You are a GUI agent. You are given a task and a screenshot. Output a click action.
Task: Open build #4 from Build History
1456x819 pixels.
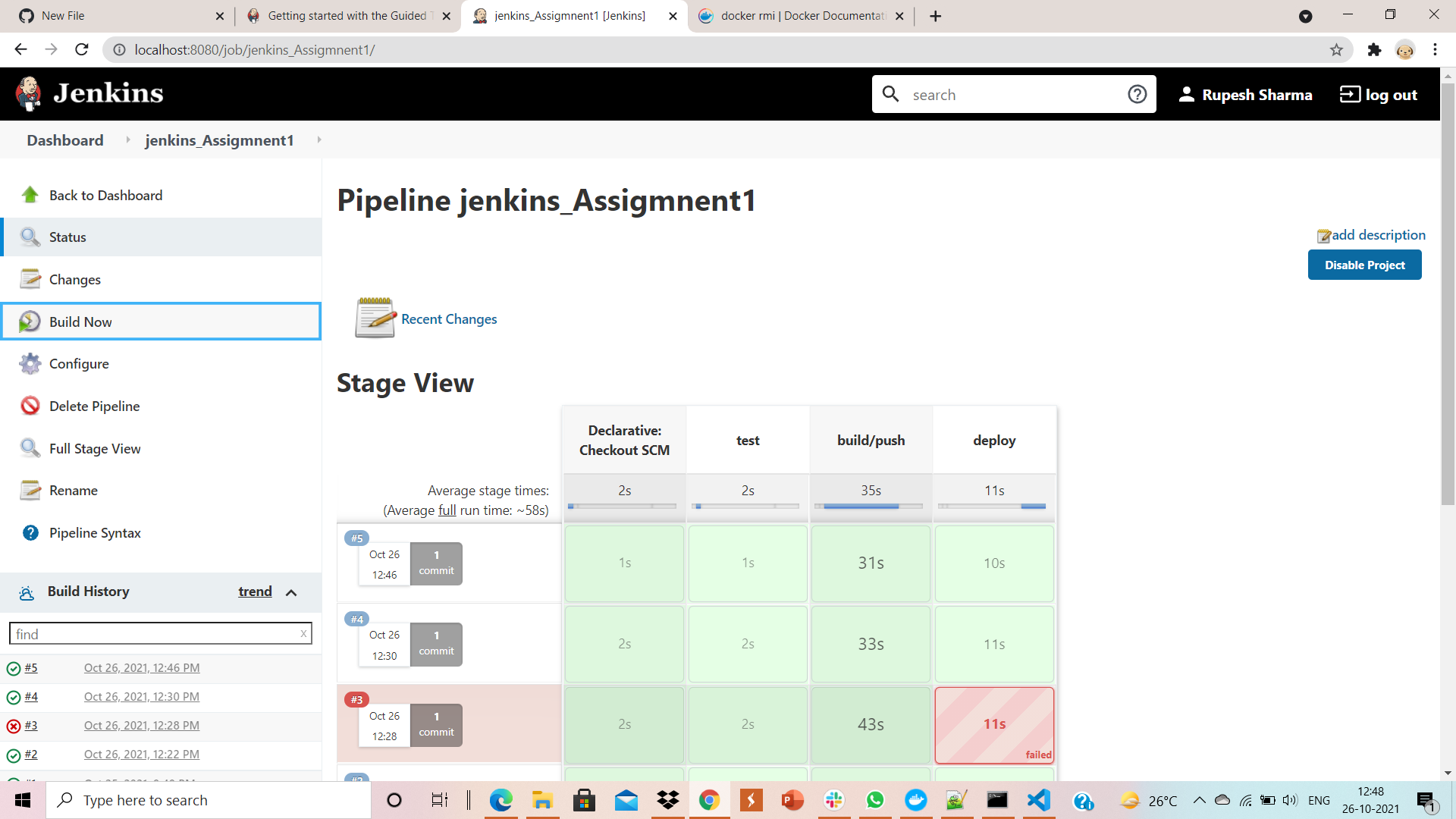click(x=32, y=696)
